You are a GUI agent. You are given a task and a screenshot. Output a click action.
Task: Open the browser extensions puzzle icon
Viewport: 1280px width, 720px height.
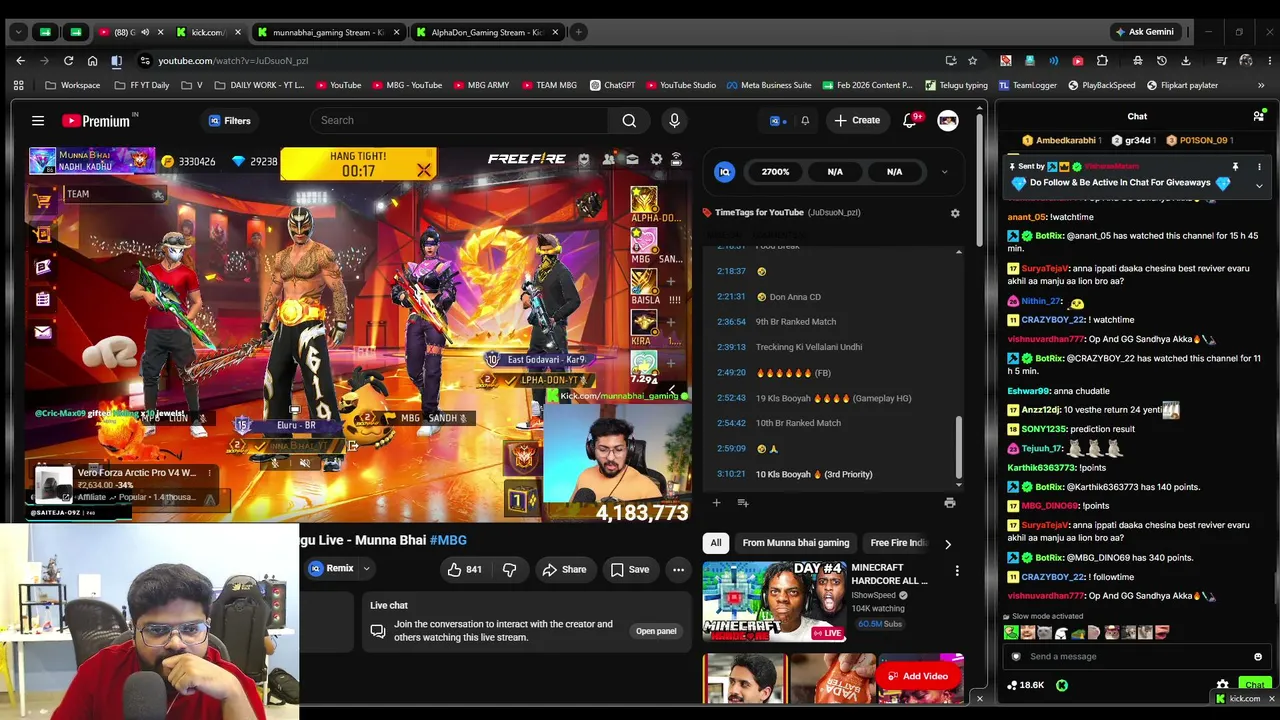pyautogui.click(x=1102, y=61)
